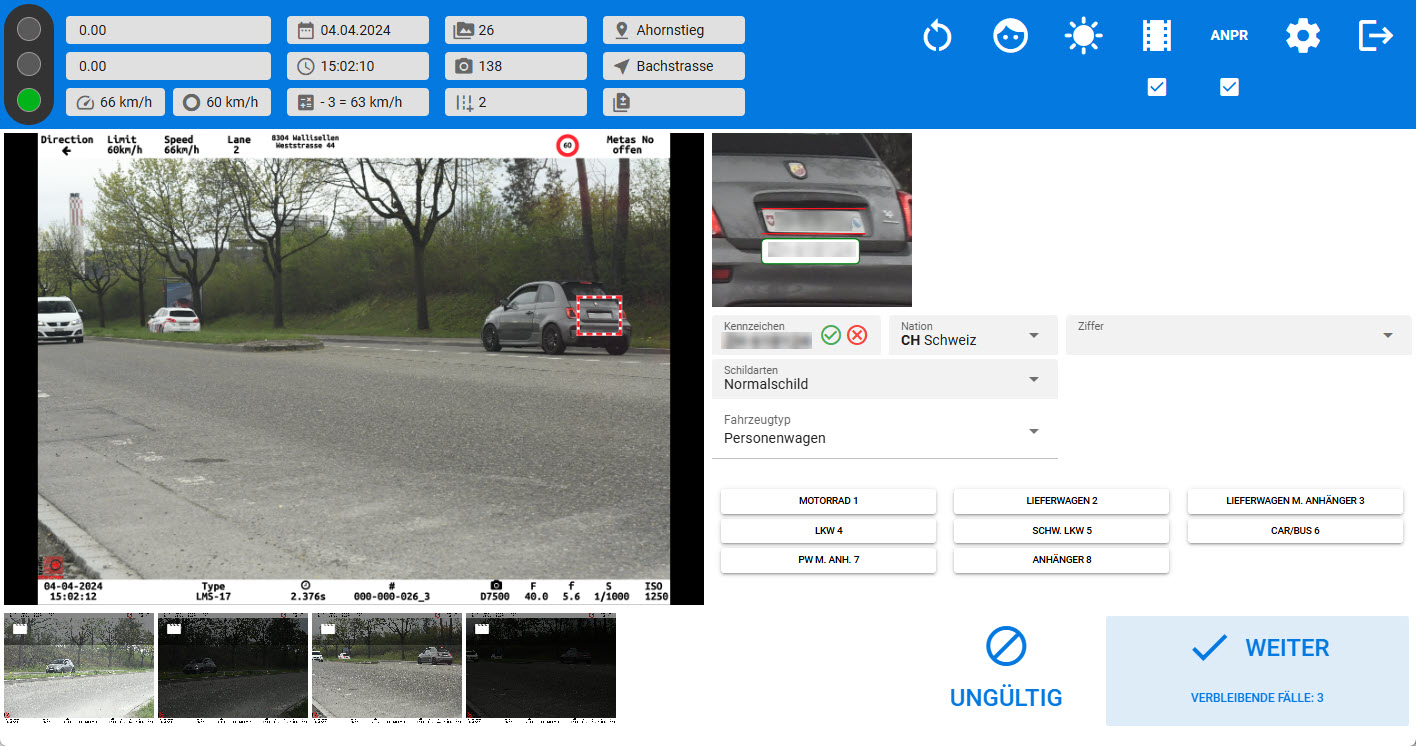
Task: Open the brightness sun icon
Action: click(x=1083, y=36)
